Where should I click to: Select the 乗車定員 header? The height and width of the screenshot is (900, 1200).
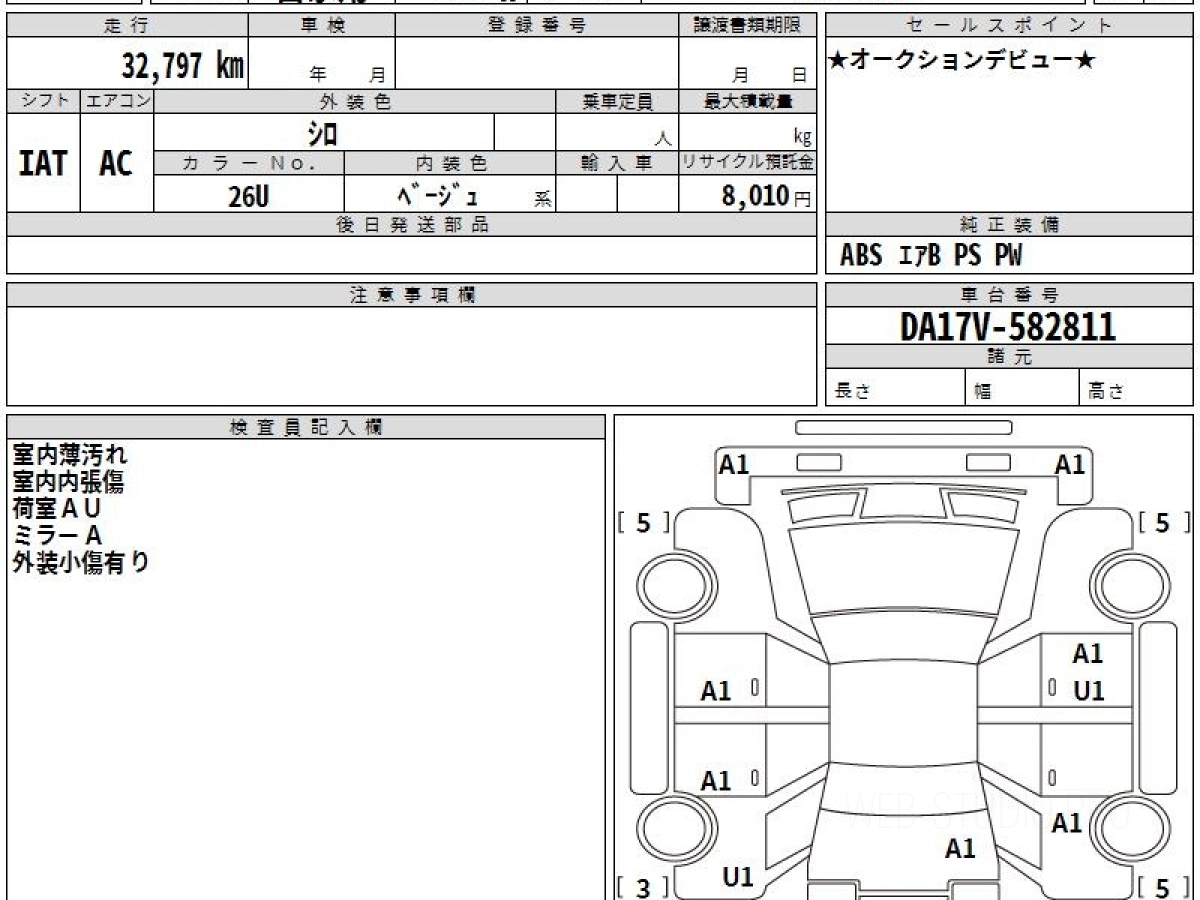(x=617, y=101)
